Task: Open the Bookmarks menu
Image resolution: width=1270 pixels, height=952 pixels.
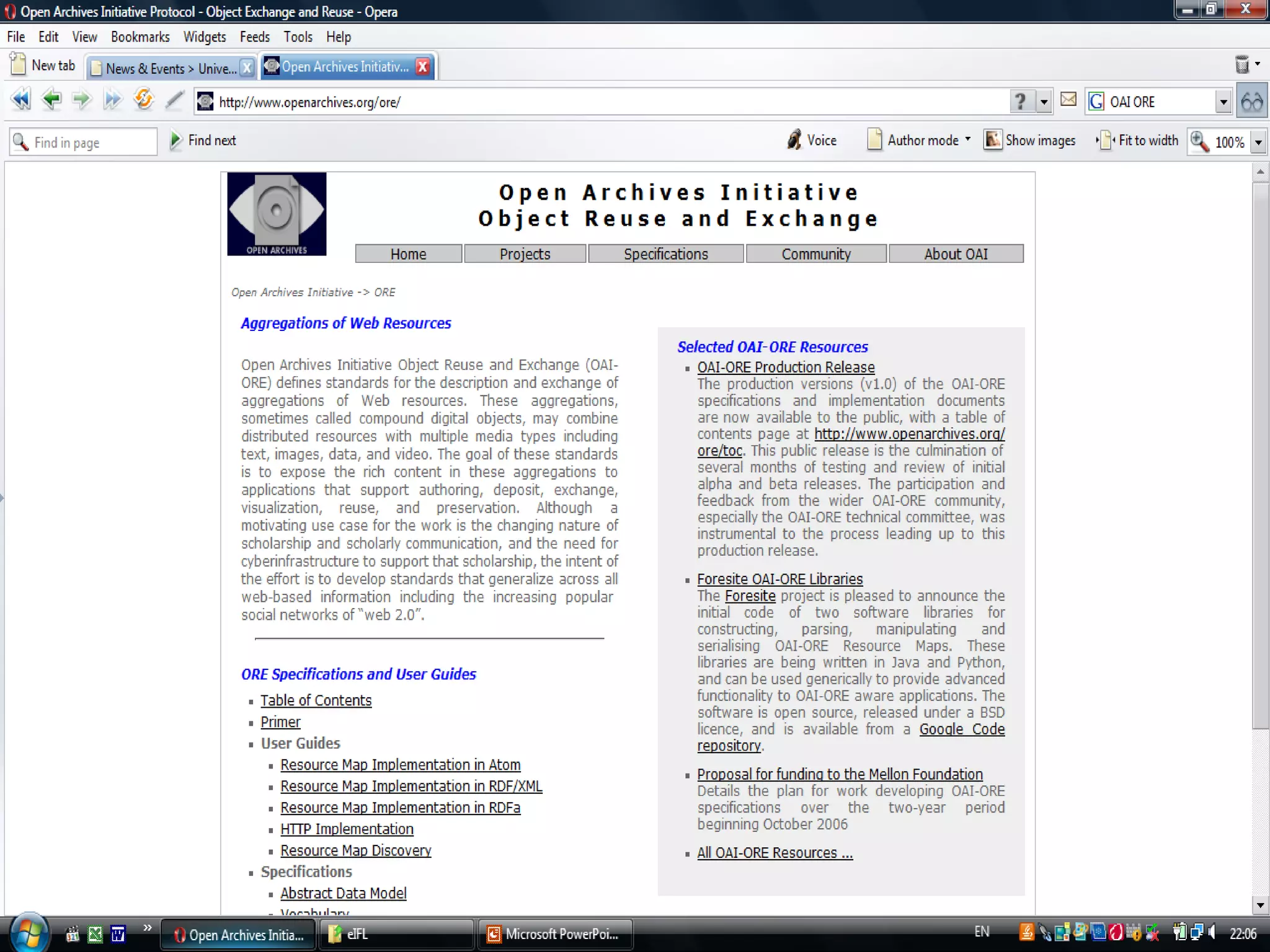Action: (140, 37)
